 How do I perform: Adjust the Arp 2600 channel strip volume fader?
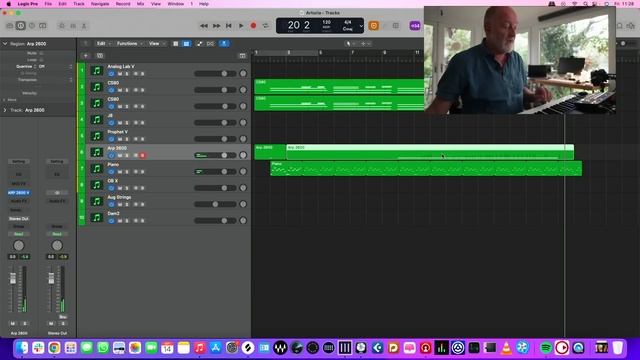[x=13, y=278]
